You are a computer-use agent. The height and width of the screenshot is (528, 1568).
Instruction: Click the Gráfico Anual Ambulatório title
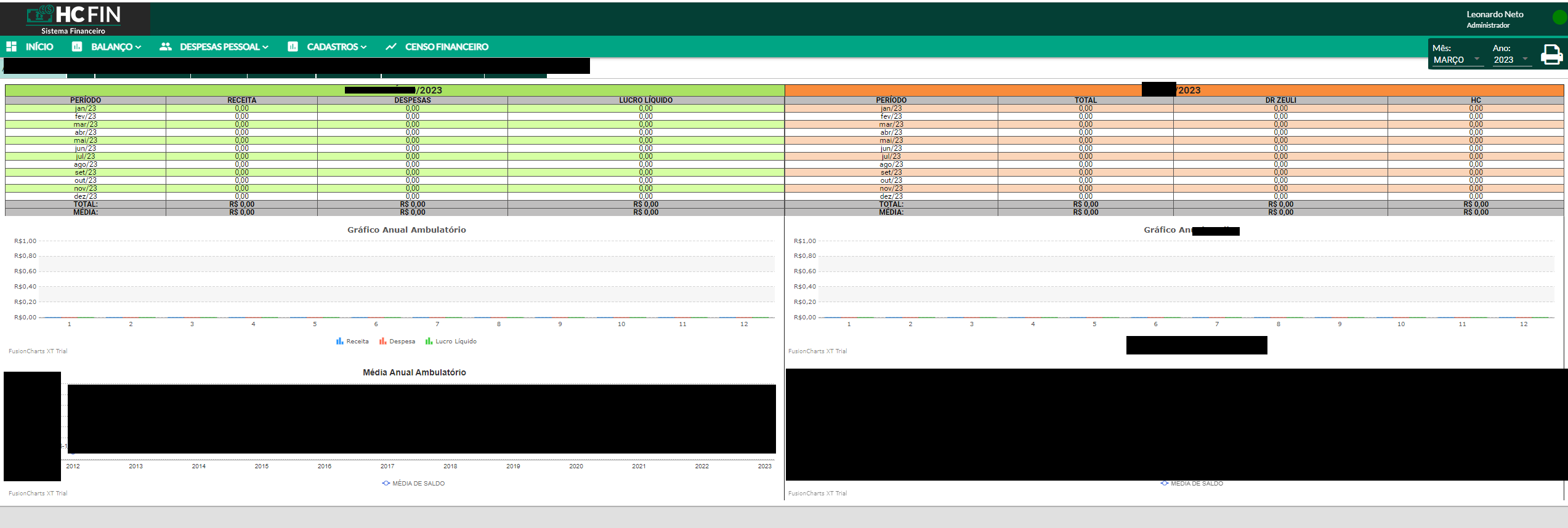click(406, 230)
